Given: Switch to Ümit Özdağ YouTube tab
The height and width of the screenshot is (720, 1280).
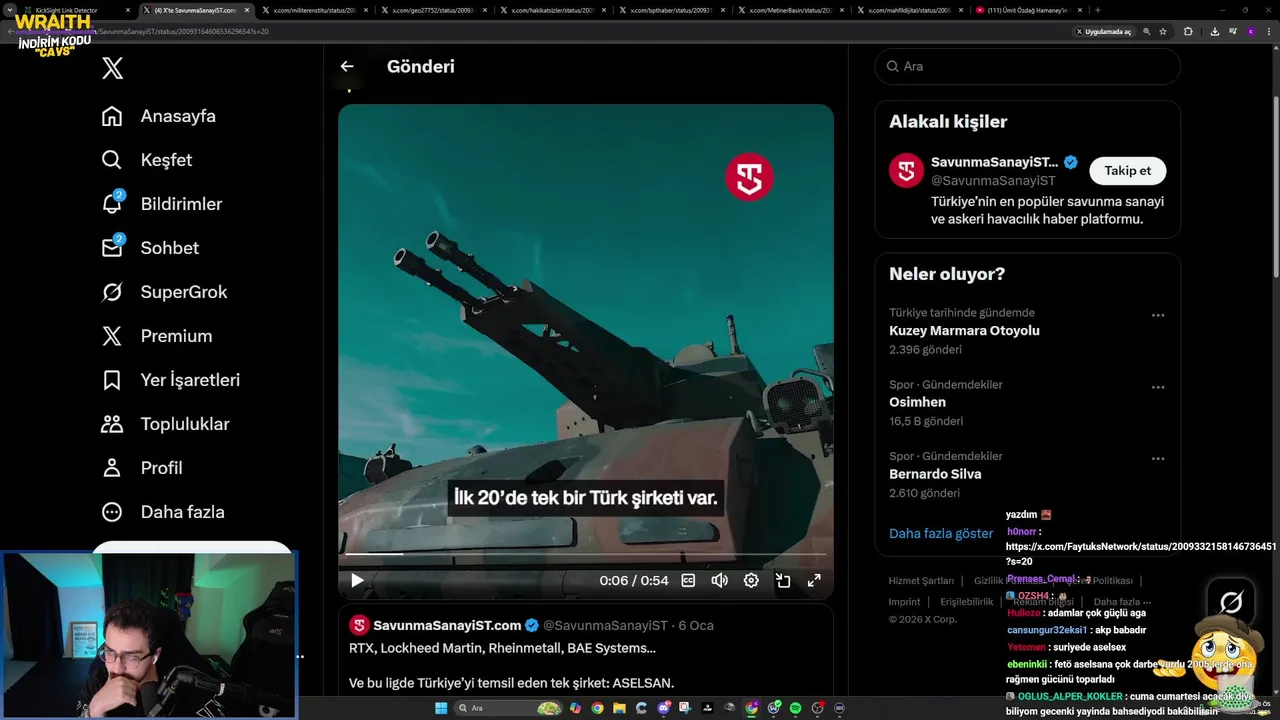Looking at the screenshot, I should point(1028,10).
